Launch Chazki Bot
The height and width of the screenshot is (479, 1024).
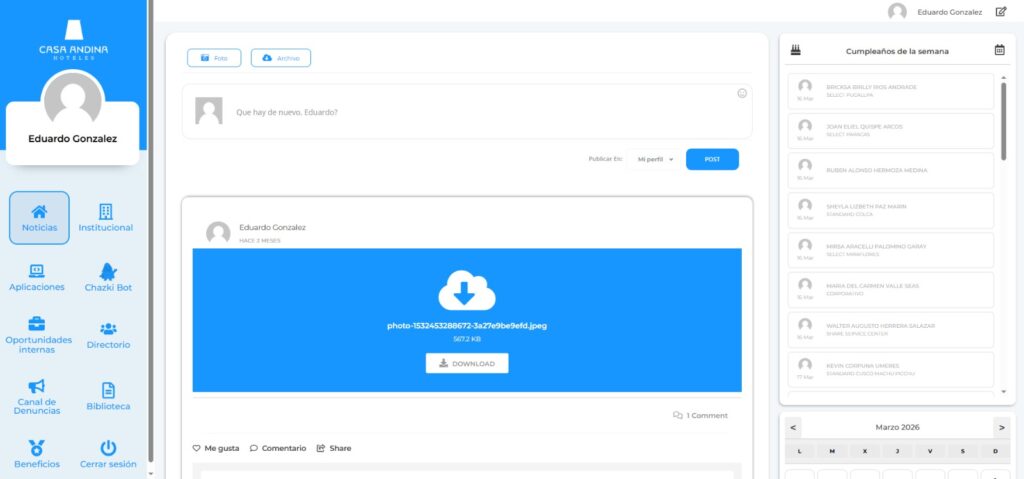(108, 278)
